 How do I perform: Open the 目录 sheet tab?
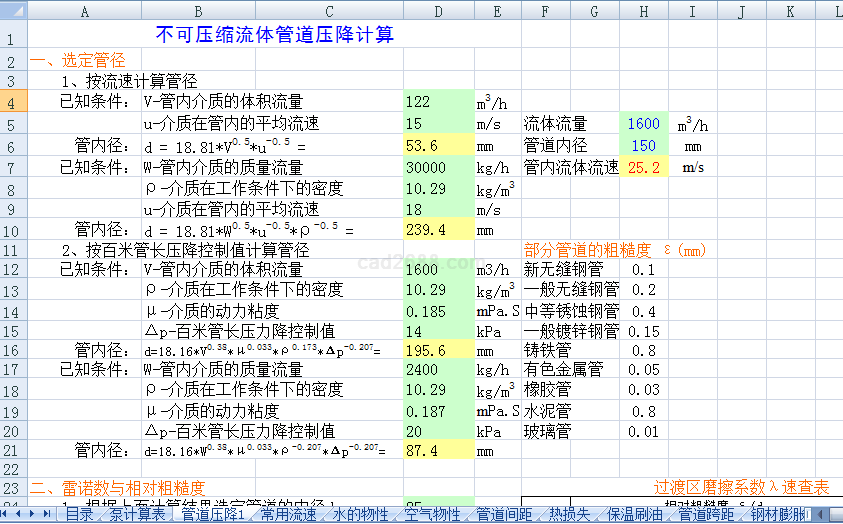tap(80, 515)
